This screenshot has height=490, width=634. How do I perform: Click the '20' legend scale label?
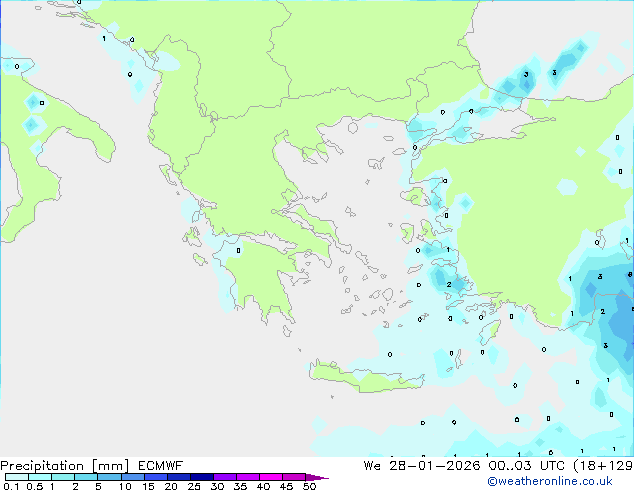171,486
